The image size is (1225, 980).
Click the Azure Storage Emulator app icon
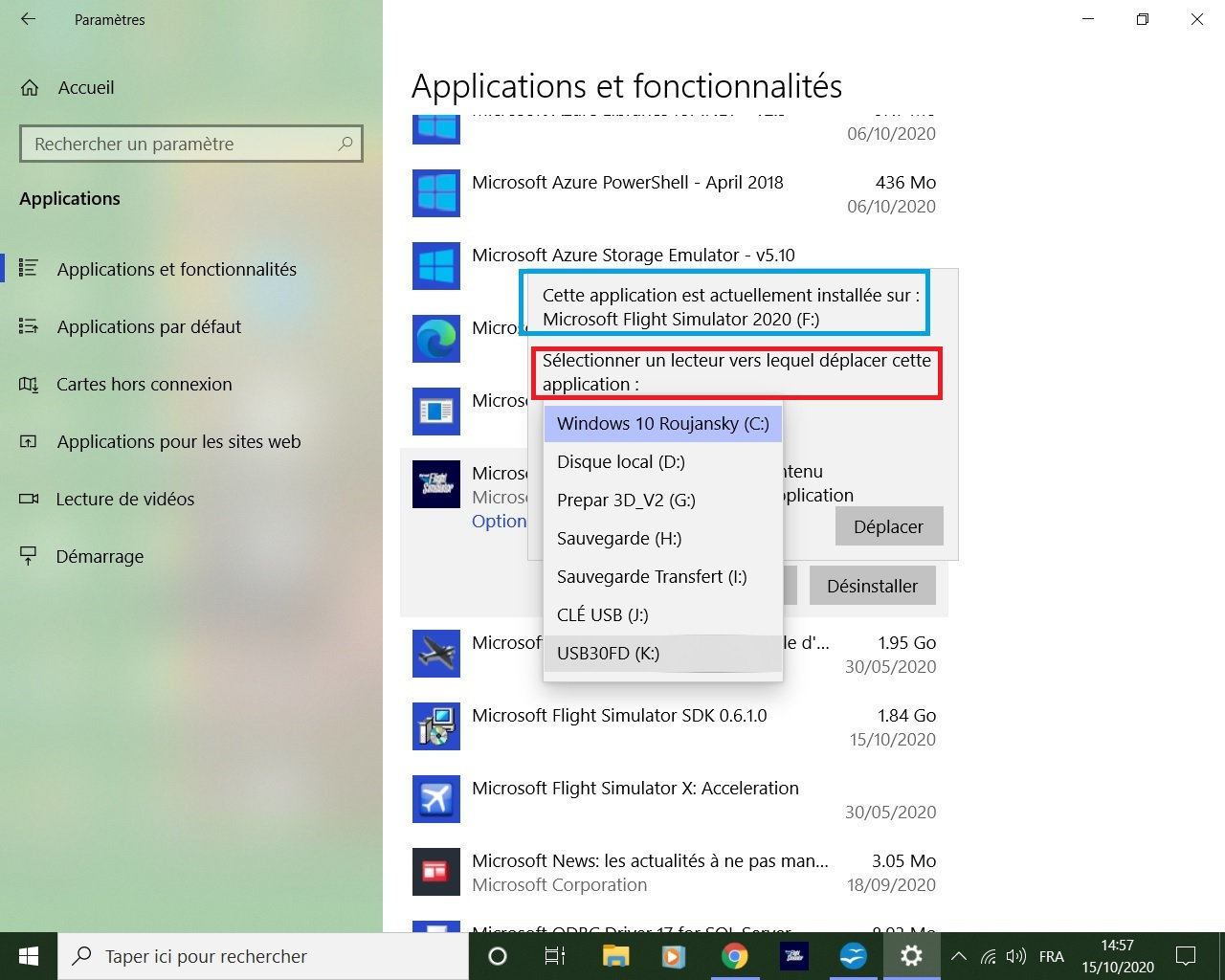(436, 265)
